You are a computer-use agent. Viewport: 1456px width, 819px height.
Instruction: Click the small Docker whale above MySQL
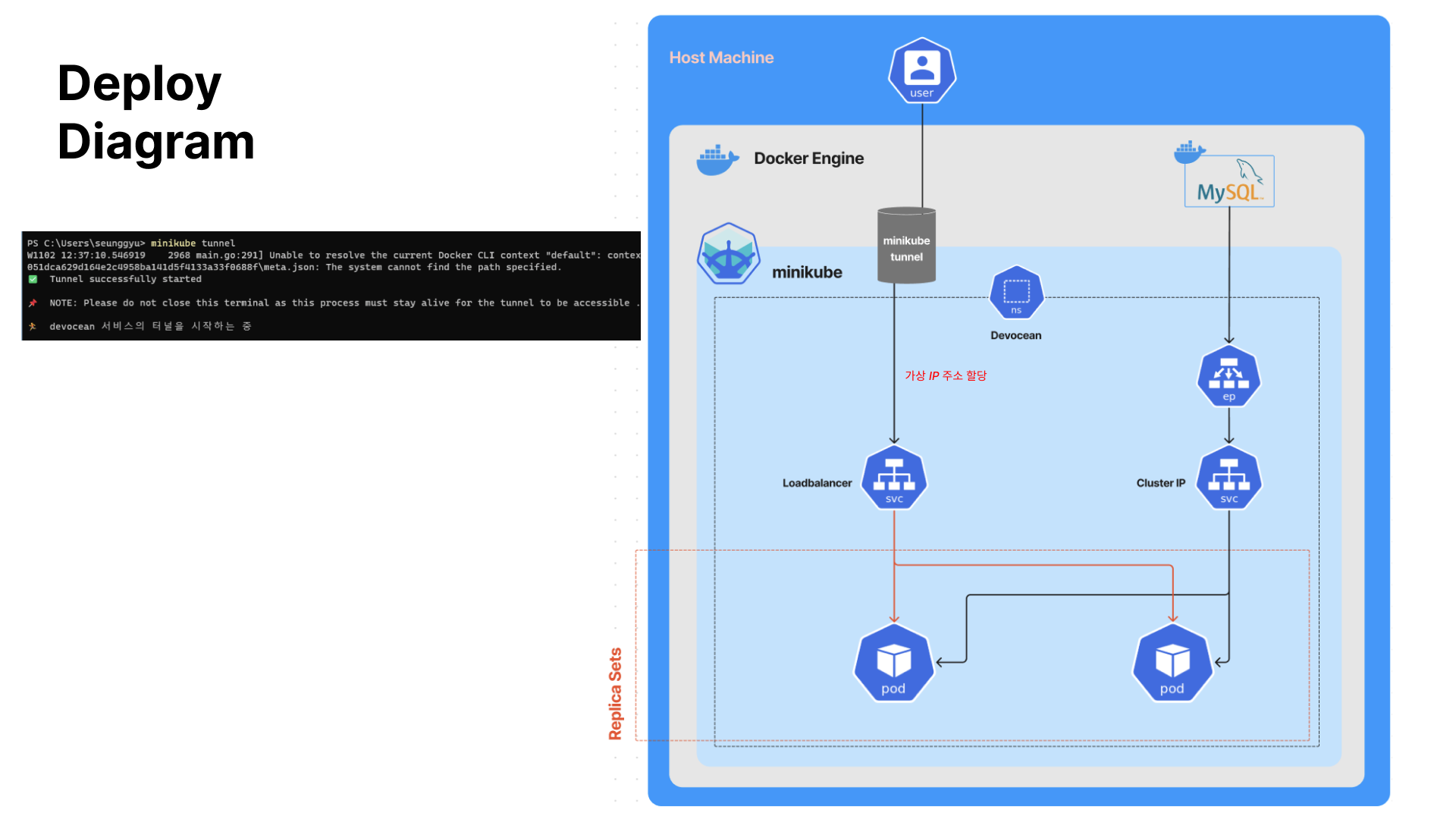[x=1189, y=152]
